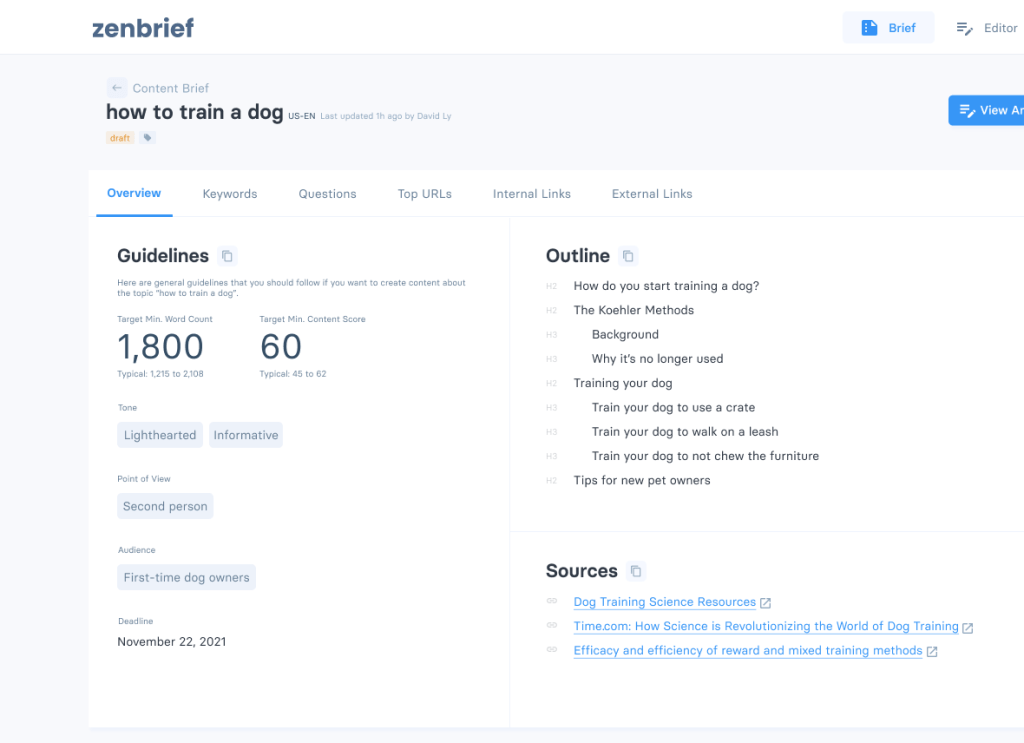Screen dimensions: 1024x743
Task: Click the zenbrief logo
Action: 143,28
